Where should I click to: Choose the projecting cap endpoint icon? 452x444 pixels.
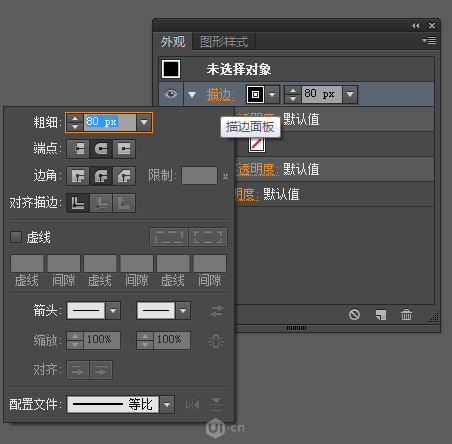pyautogui.click(x=124, y=149)
